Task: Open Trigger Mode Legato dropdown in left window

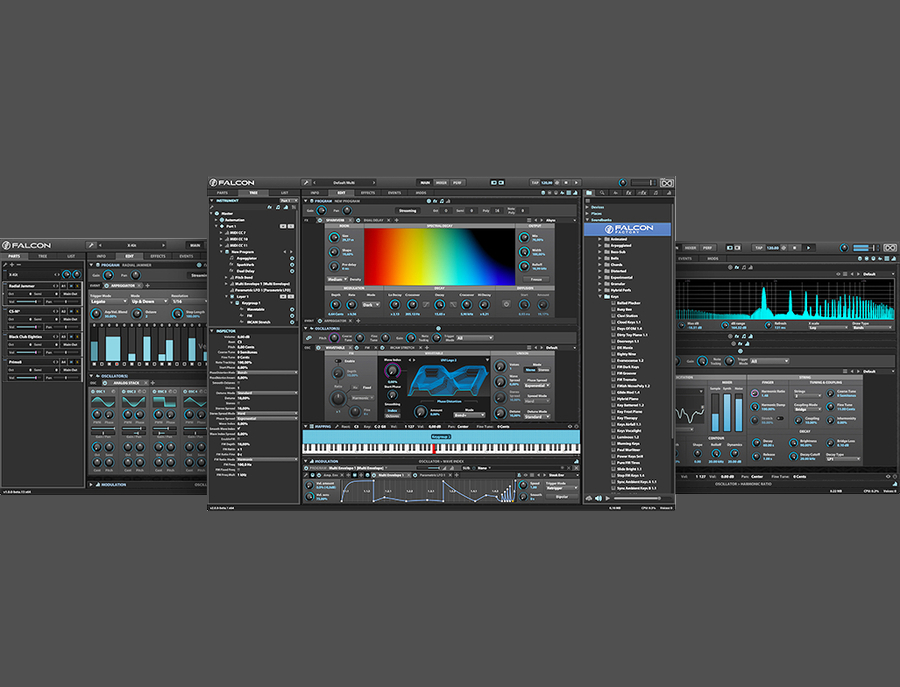Action: [x=108, y=301]
